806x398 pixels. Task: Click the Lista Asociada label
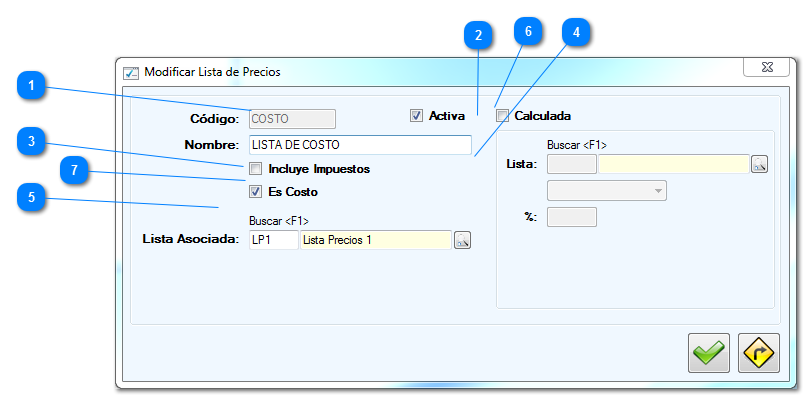point(191,239)
